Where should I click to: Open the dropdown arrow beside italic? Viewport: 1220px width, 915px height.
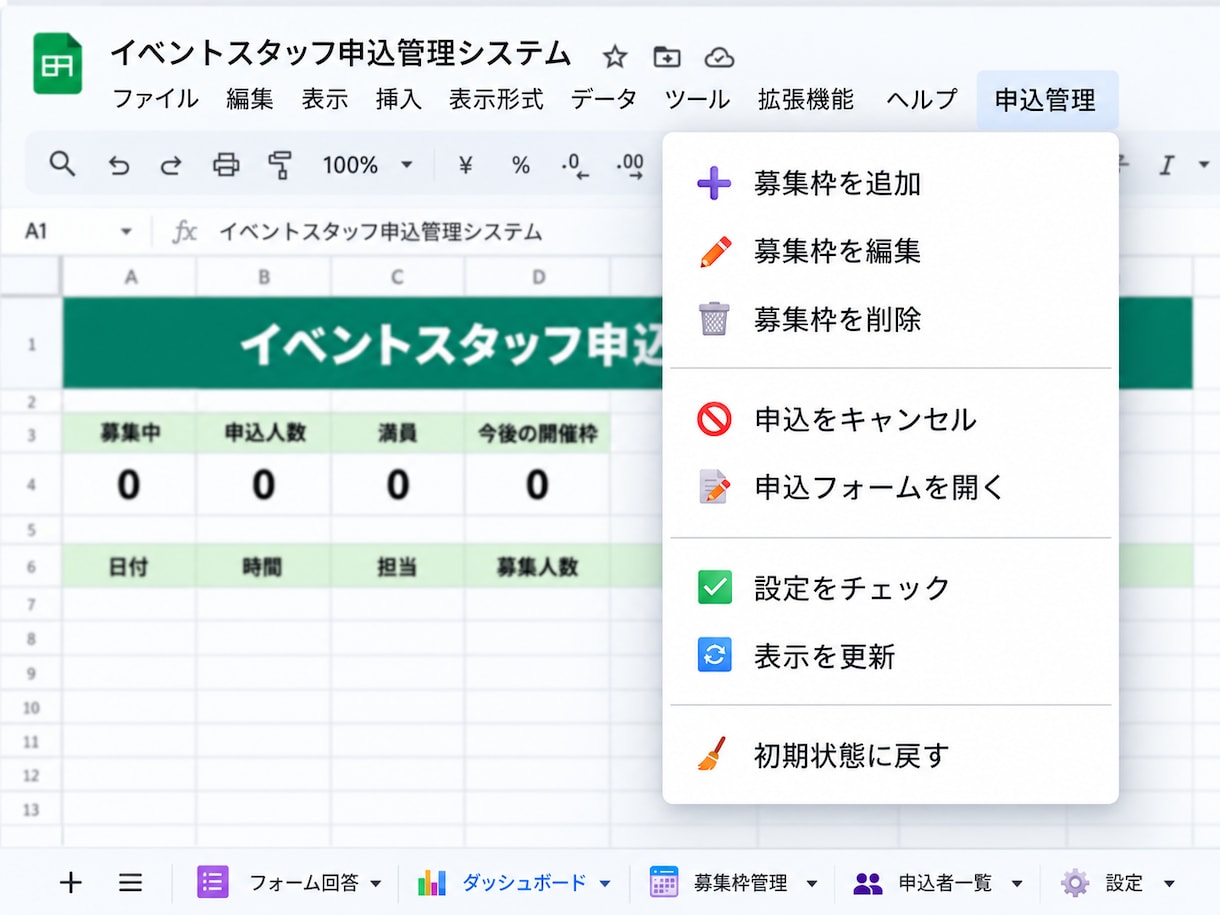tap(1203, 165)
